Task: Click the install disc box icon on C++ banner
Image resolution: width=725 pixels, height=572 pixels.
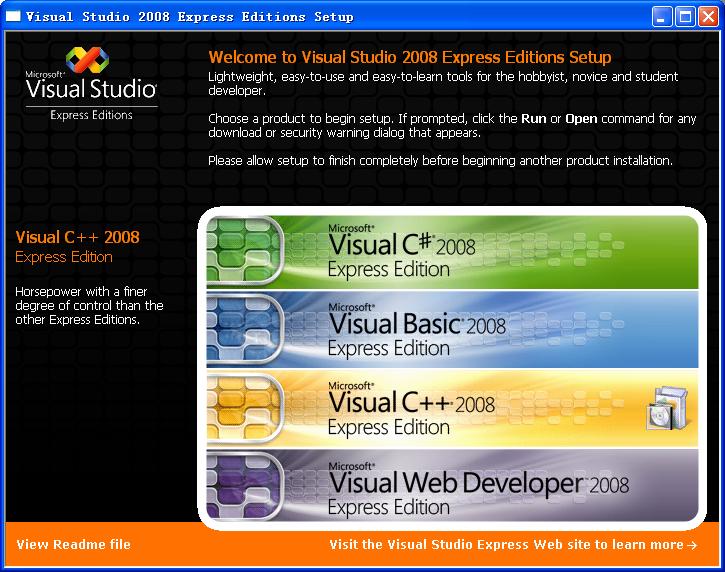Action: point(667,408)
